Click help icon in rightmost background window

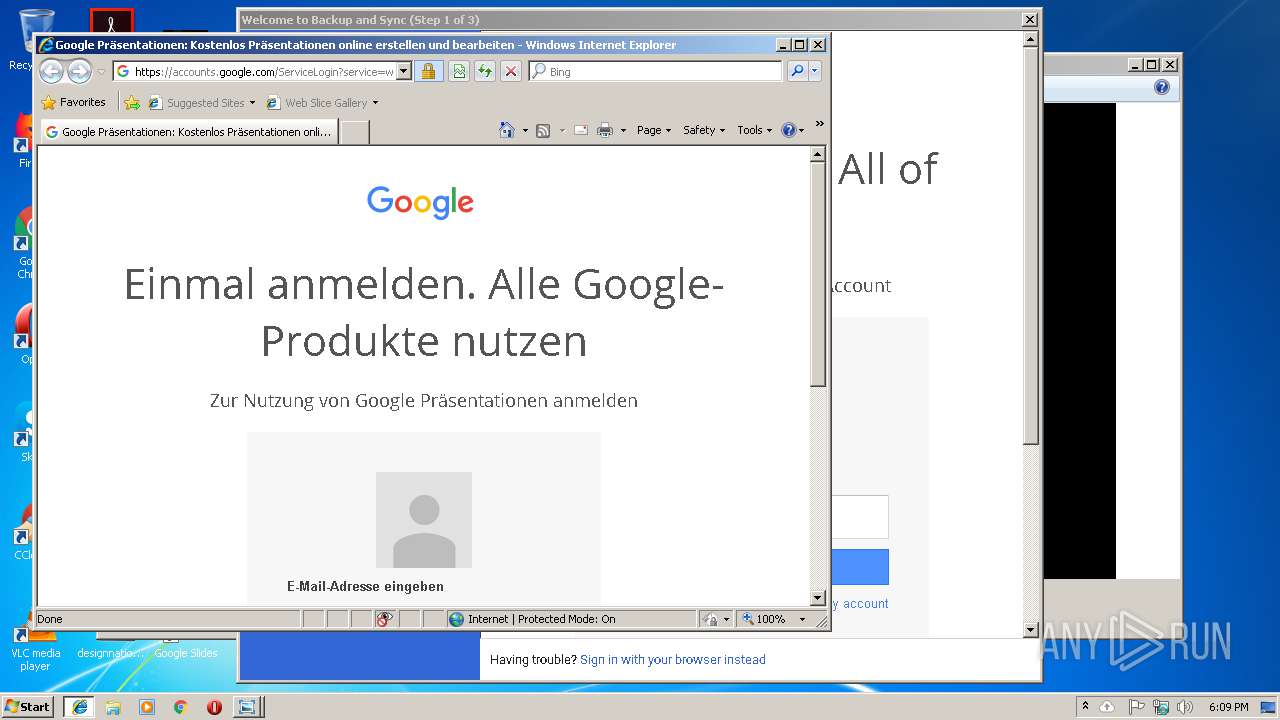pos(1161,88)
